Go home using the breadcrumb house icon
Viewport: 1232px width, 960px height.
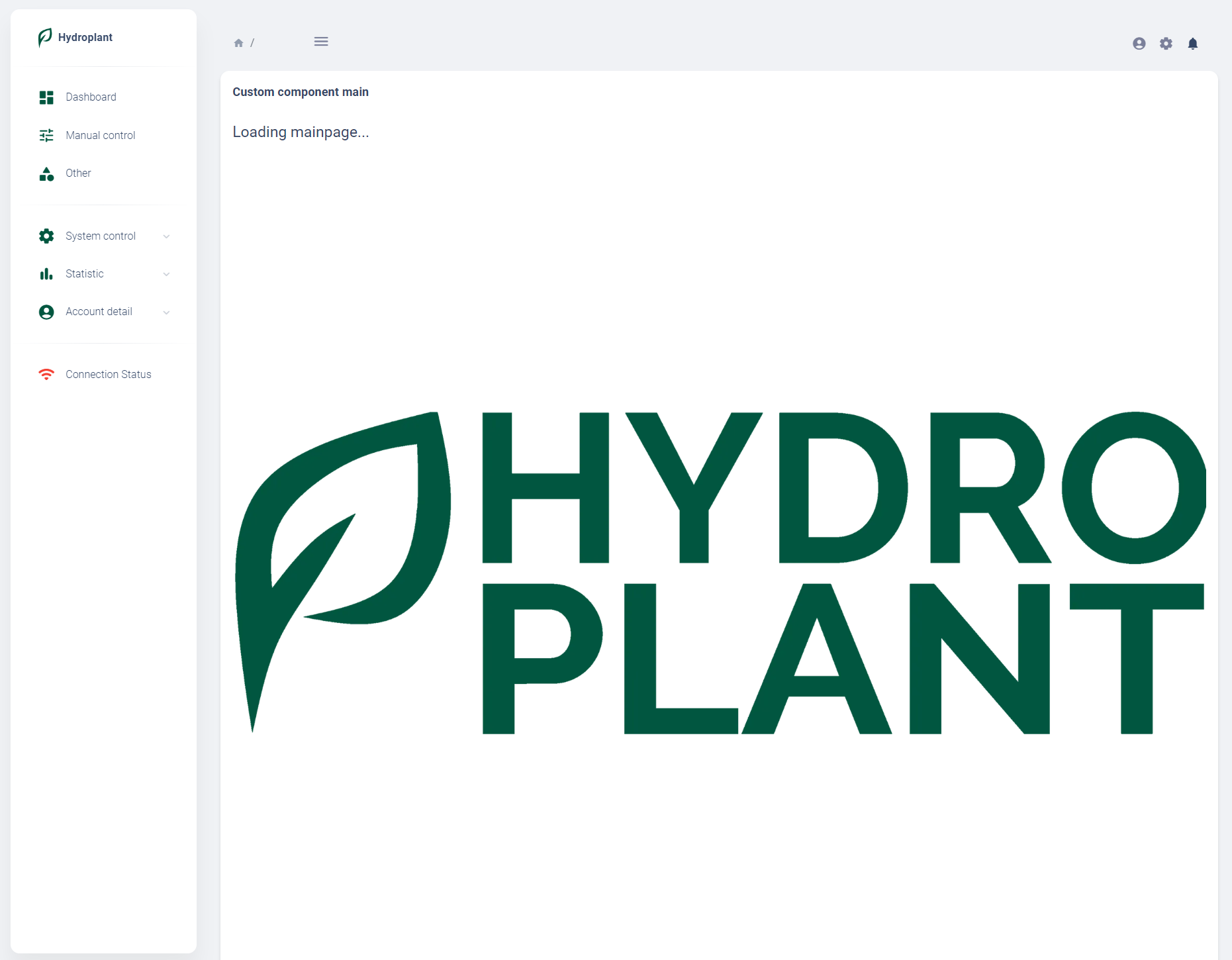pyautogui.click(x=239, y=42)
